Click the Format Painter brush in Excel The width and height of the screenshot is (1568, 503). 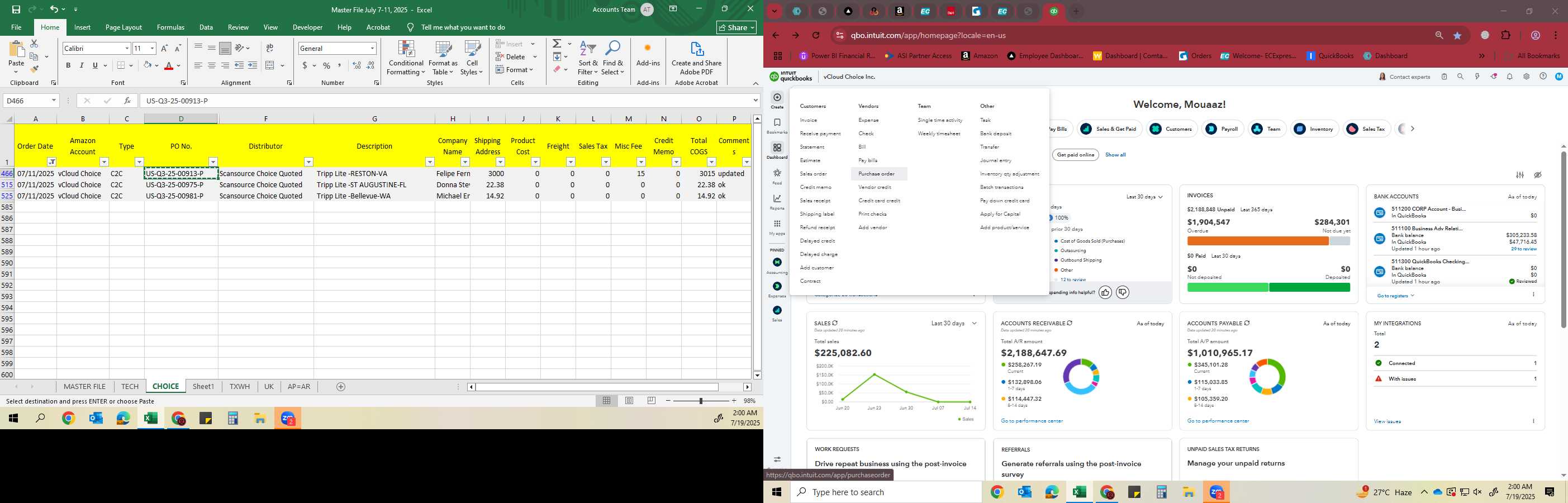(x=34, y=69)
